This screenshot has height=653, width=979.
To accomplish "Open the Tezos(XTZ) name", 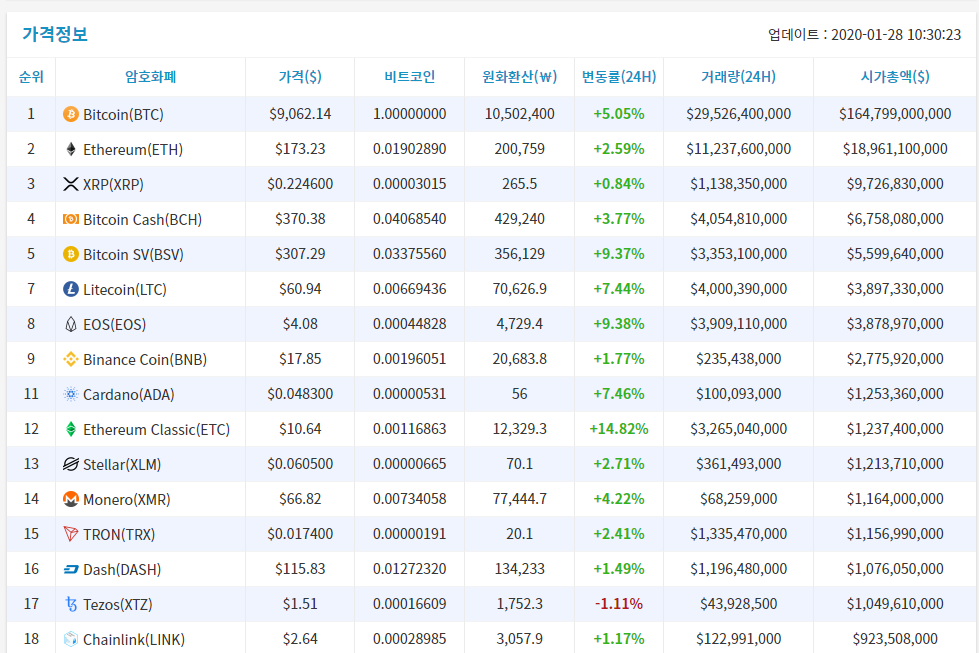I will pos(117,604).
